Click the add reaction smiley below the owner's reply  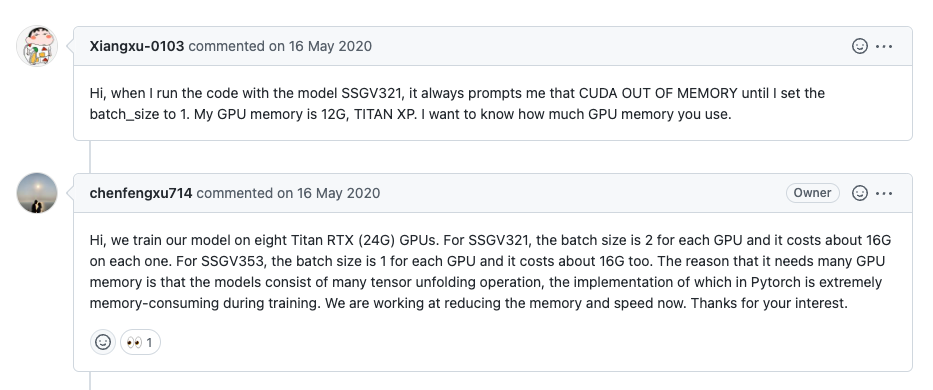(103, 342)
